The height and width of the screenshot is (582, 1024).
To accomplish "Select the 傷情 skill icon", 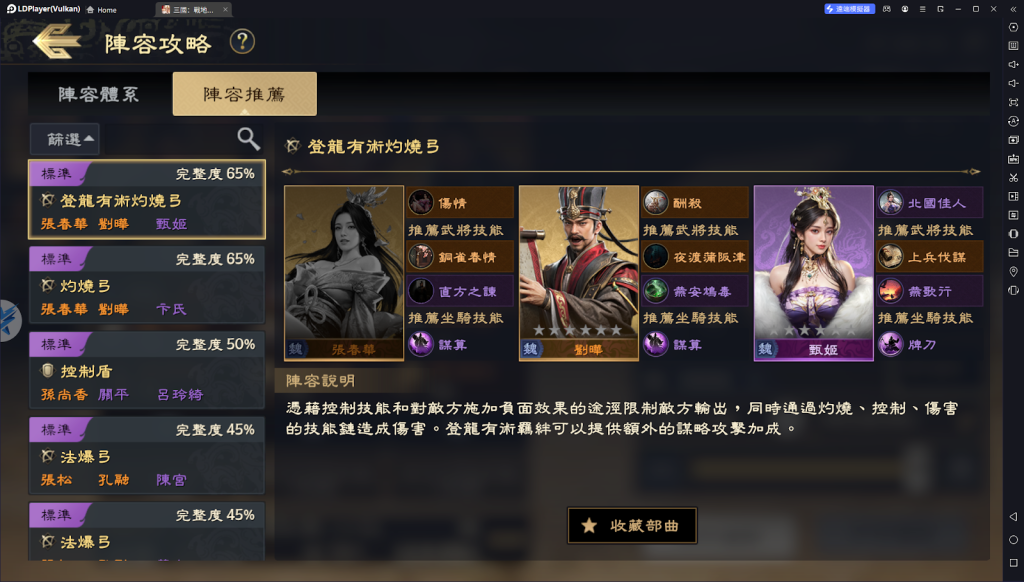I will coord(421,202).
